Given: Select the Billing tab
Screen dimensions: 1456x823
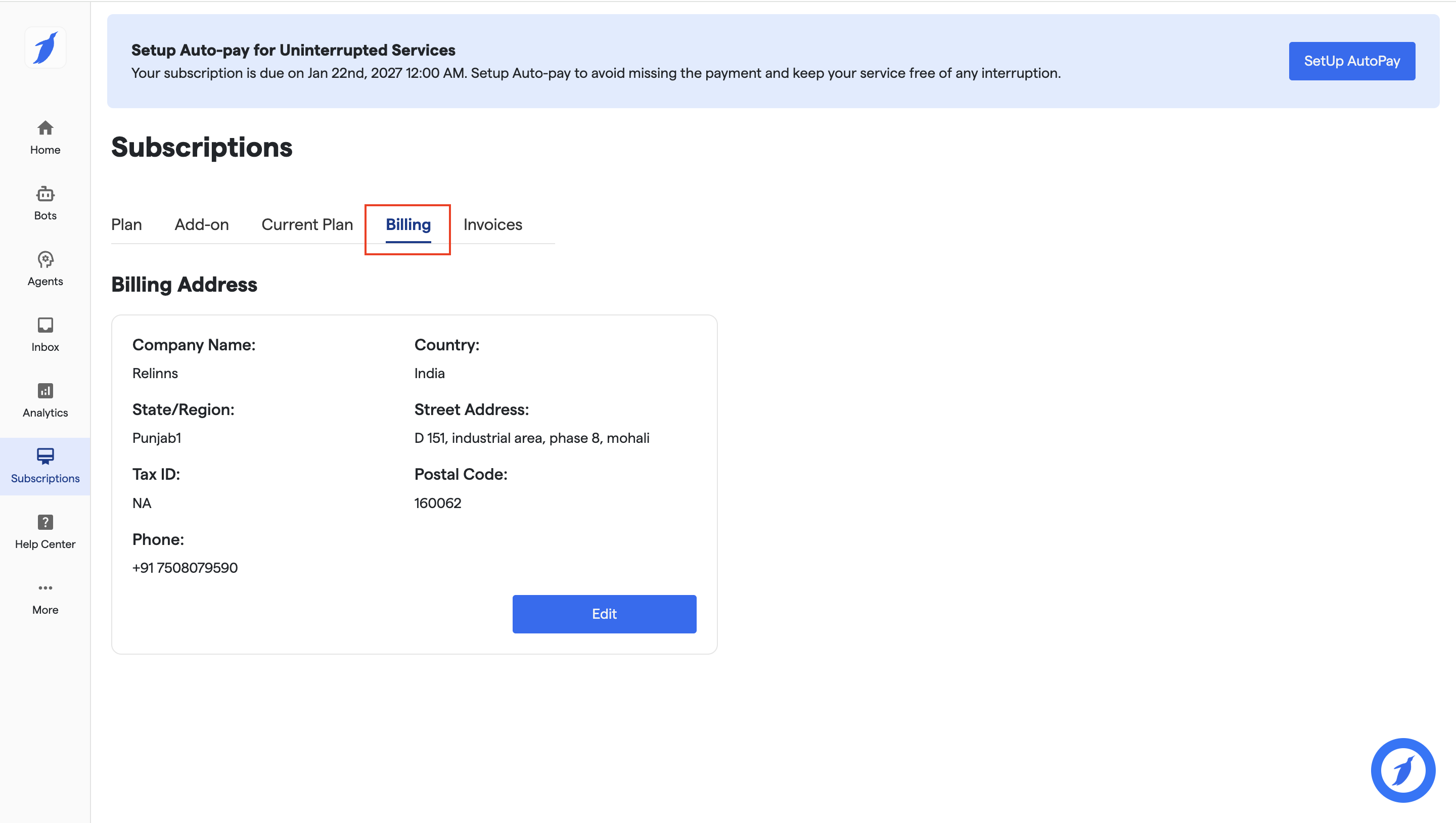Looking at the screenshot, I should pyautogui.click(x=408, y=225).
